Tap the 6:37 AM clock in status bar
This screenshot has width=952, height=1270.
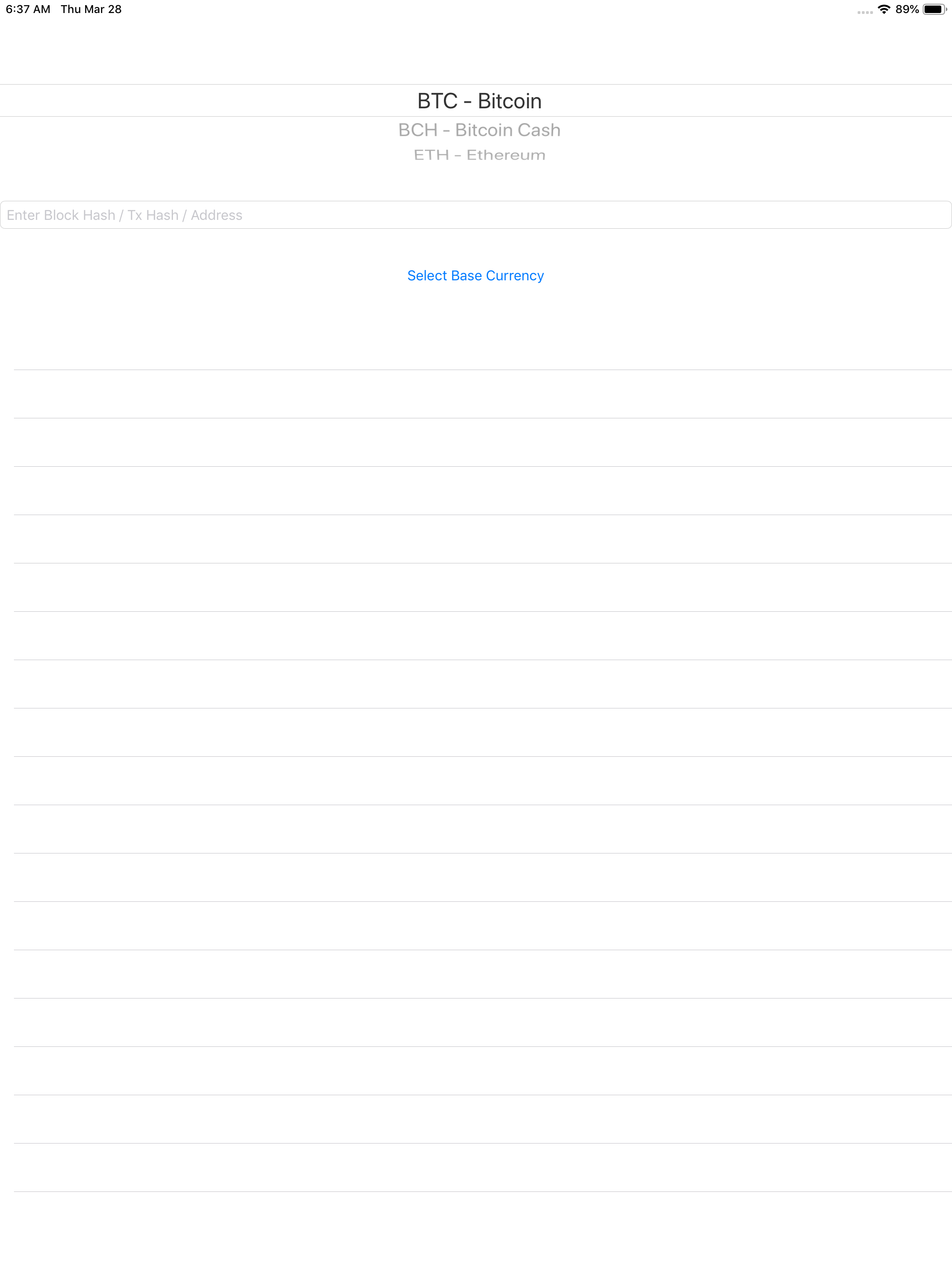[28, 9]
